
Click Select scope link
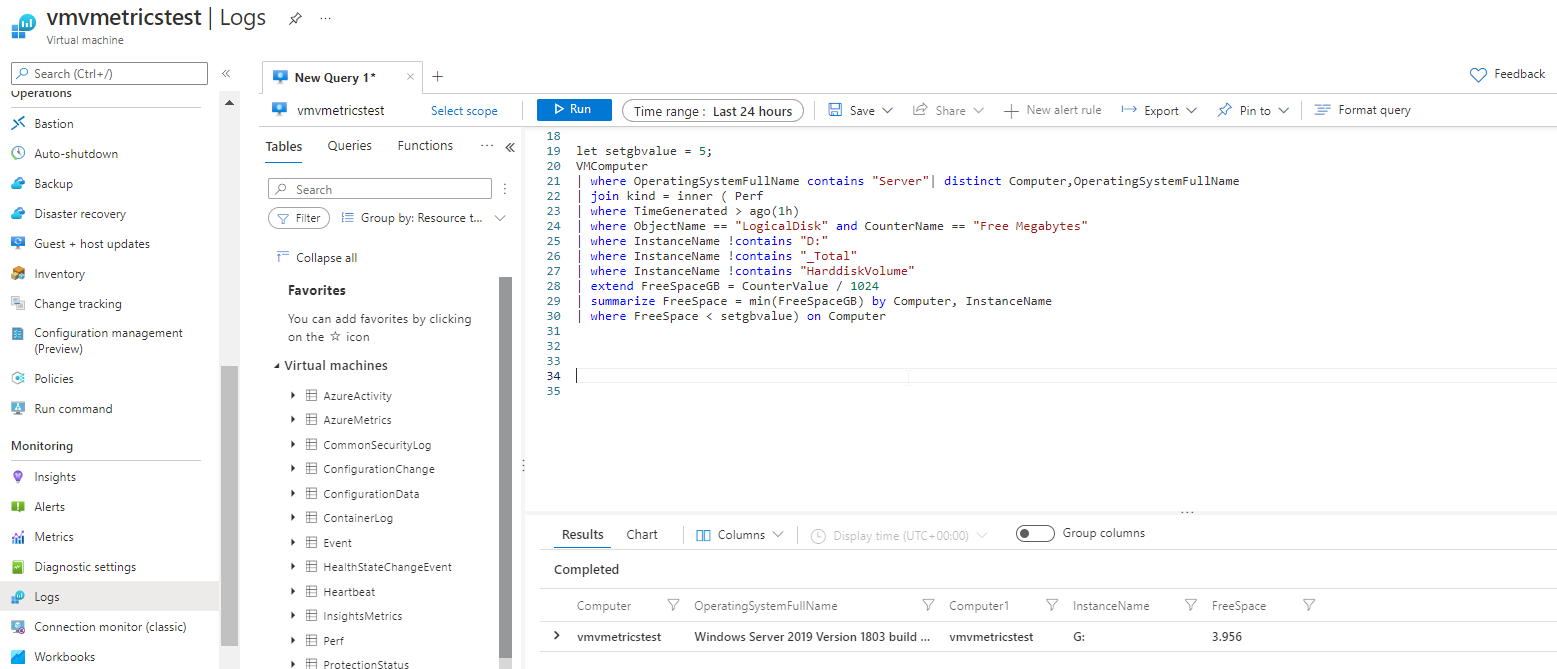click(x=464, y=111)
